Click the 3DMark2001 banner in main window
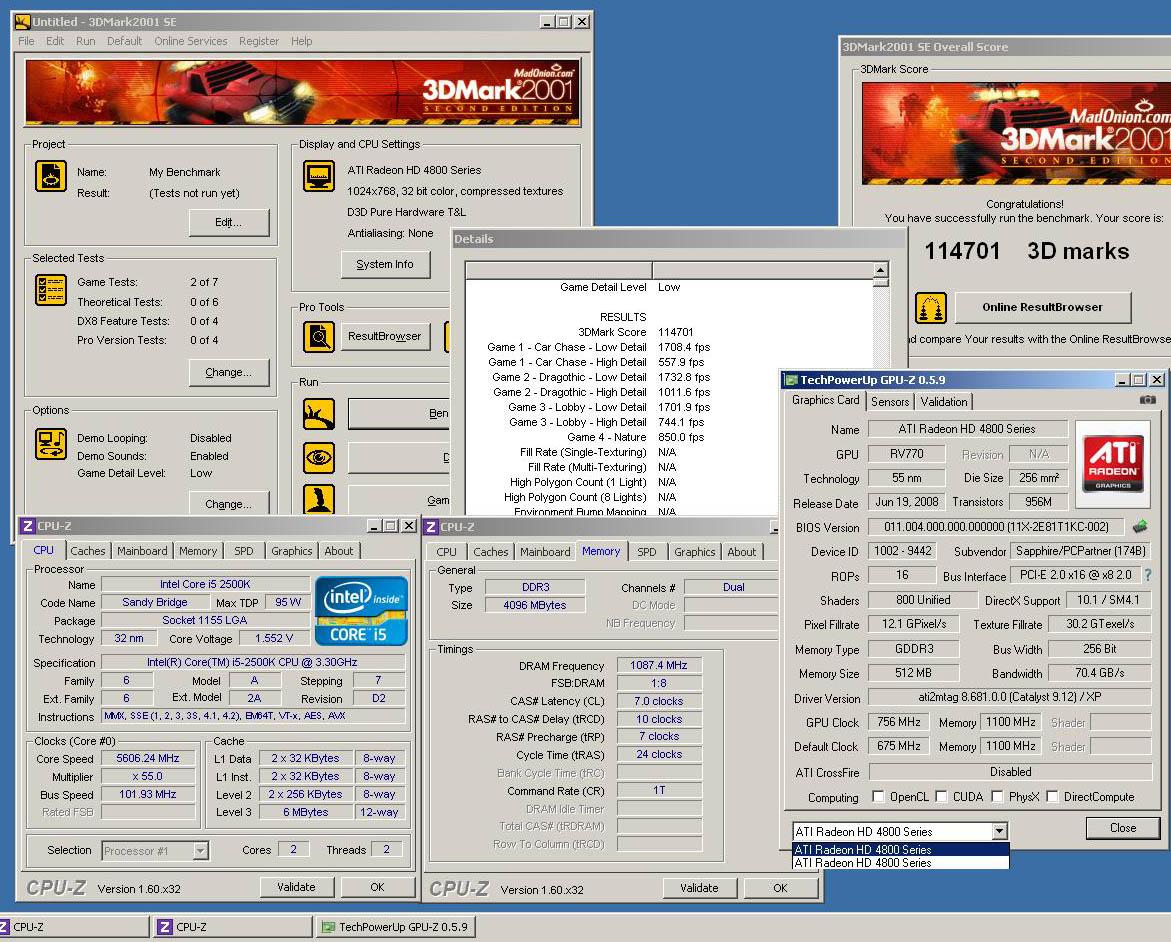Image resolution: width=1171 pixels, height=942 pixels. [302, 93]
